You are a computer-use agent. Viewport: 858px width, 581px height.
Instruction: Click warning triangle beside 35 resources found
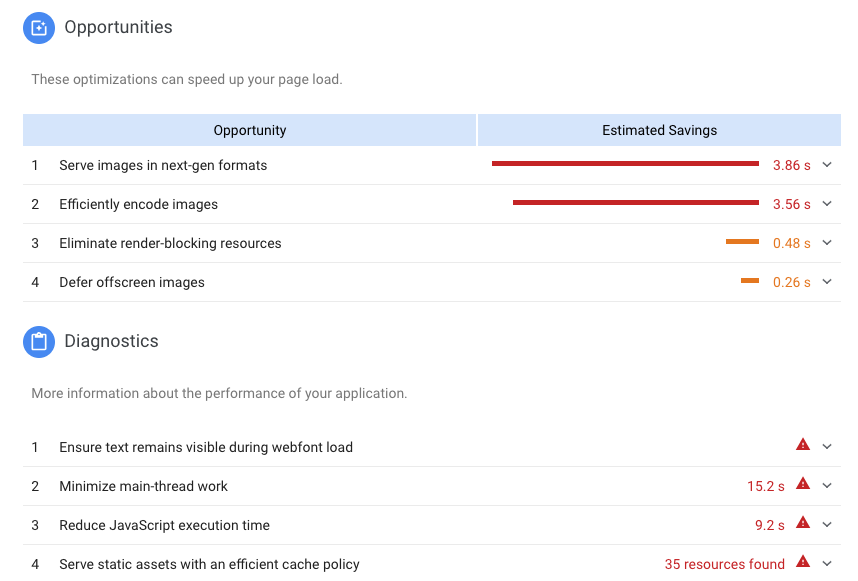pyautogui.click(x=803, y=561)
